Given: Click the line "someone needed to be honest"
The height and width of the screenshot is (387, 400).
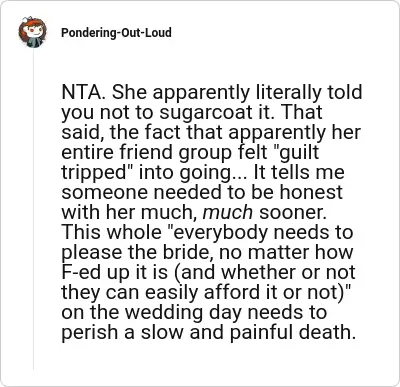Looking at the screenshot, I should point(202,193).
